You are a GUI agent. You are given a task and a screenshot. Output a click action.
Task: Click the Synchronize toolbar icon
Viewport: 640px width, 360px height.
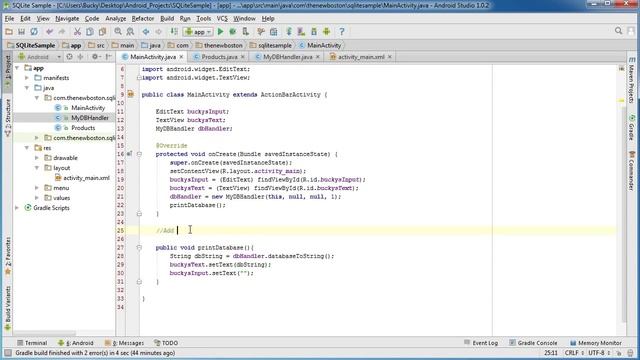[x=34, y=32]
